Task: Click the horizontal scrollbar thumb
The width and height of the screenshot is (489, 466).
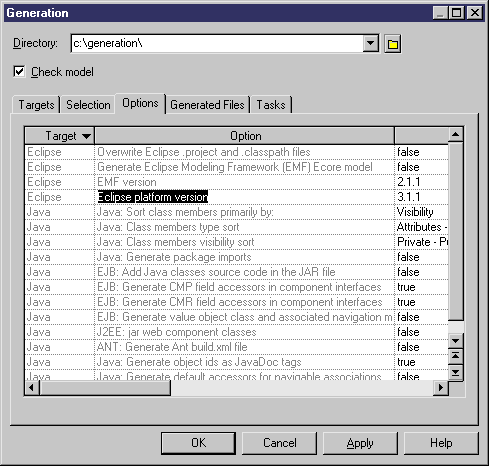Action: click(x=105, y=388)
